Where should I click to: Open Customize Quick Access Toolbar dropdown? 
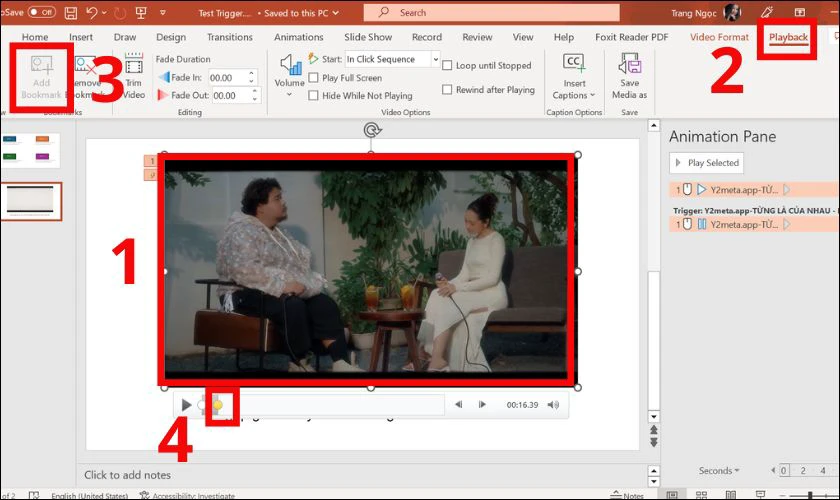point(162,12)
